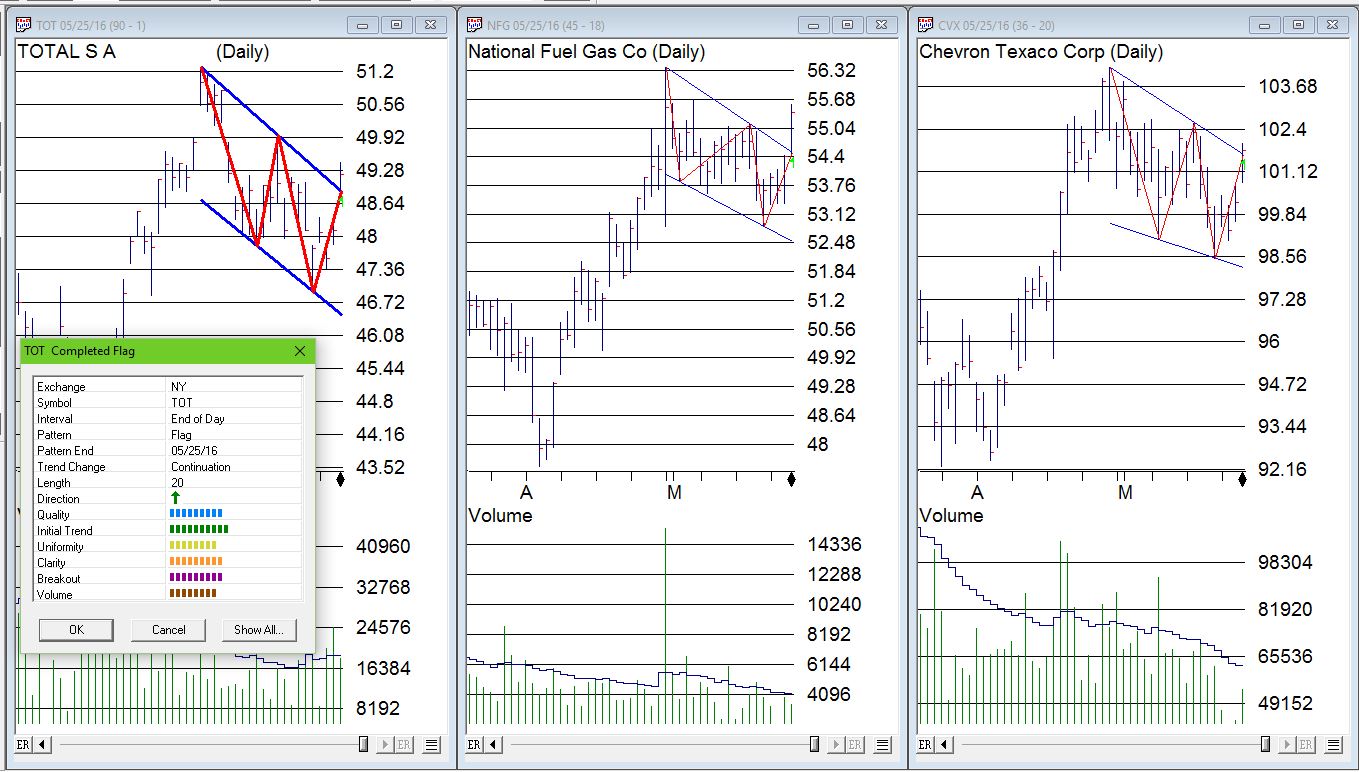The height and width of the screenshot is (772, 1359).
Task: Click the left ER button in CVX window
Action: coord(925,745)
